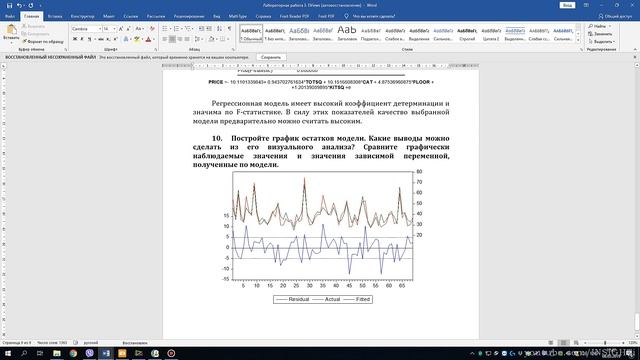Align paragraph text left

(x=165, y=39)
